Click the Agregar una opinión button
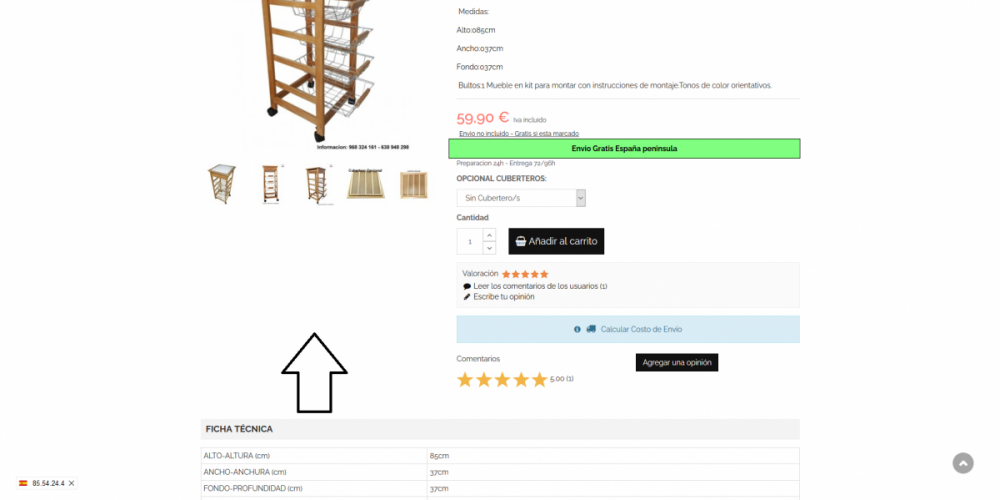This screenshot has height=500, width=1000. tap(677, 362)
